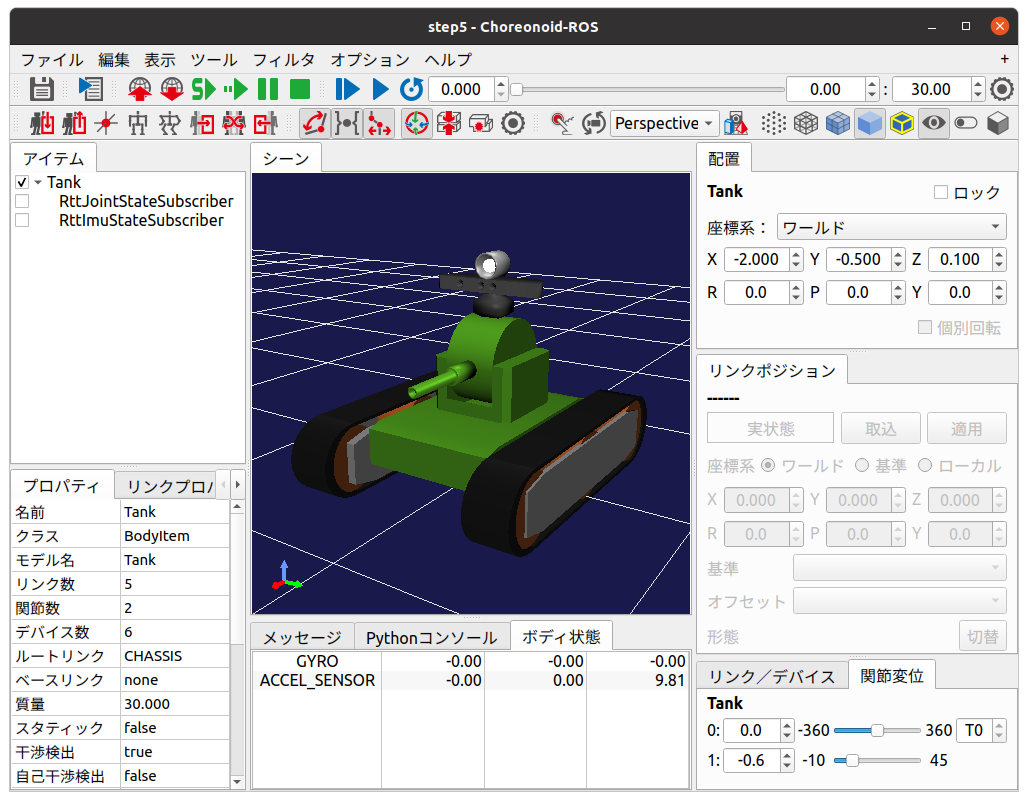The height and width of the screenshot is (801, 1028).
Task: Check the RttJointStateSubscriber checkbox
Action: (22, 202)
